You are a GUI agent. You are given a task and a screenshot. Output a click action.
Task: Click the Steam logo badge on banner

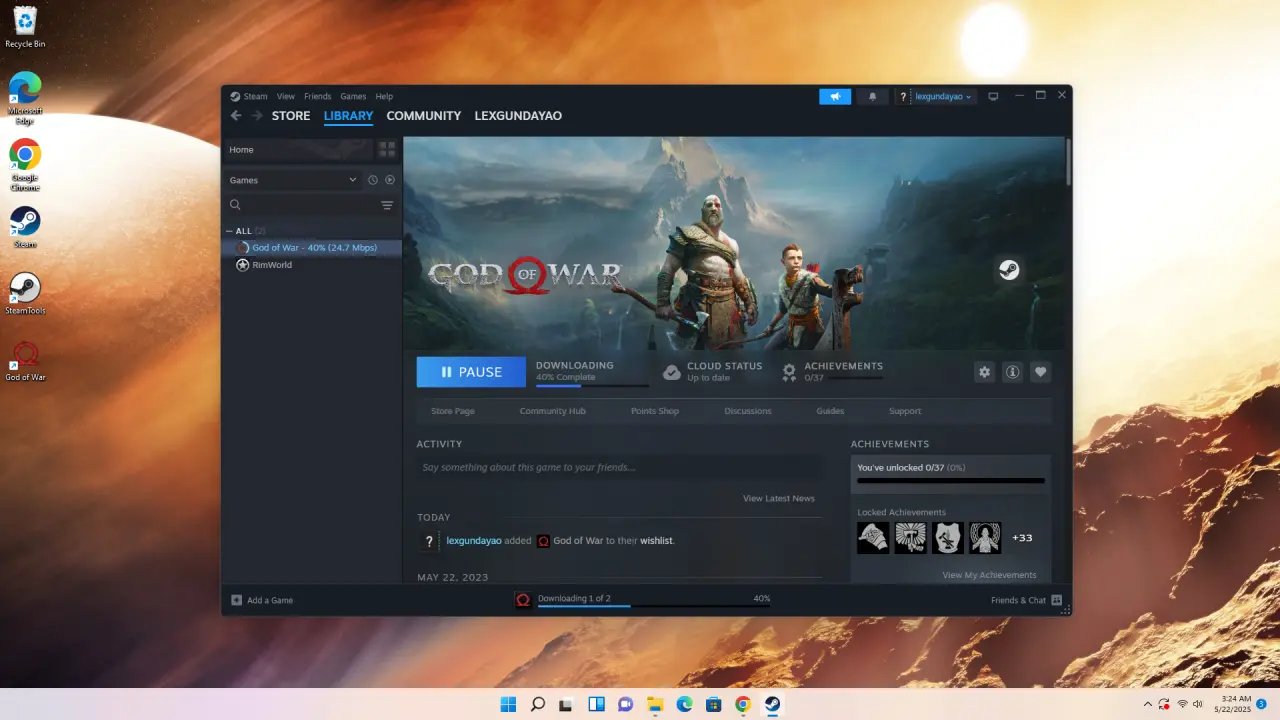point(1009,270)
